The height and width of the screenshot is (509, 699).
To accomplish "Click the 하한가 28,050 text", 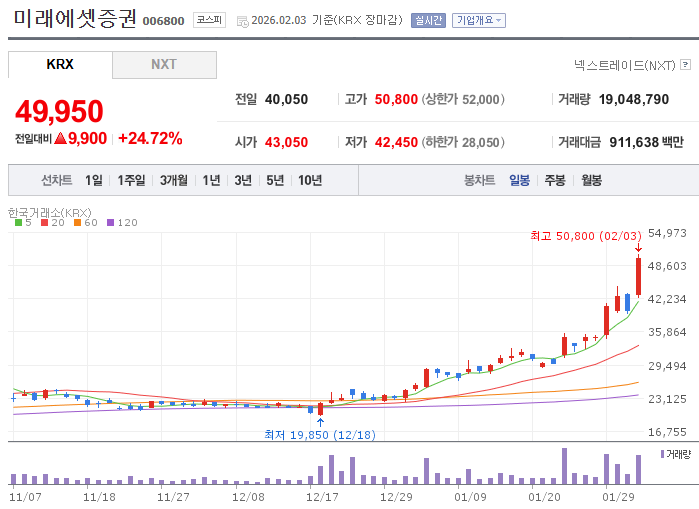I will click(463, 142).
